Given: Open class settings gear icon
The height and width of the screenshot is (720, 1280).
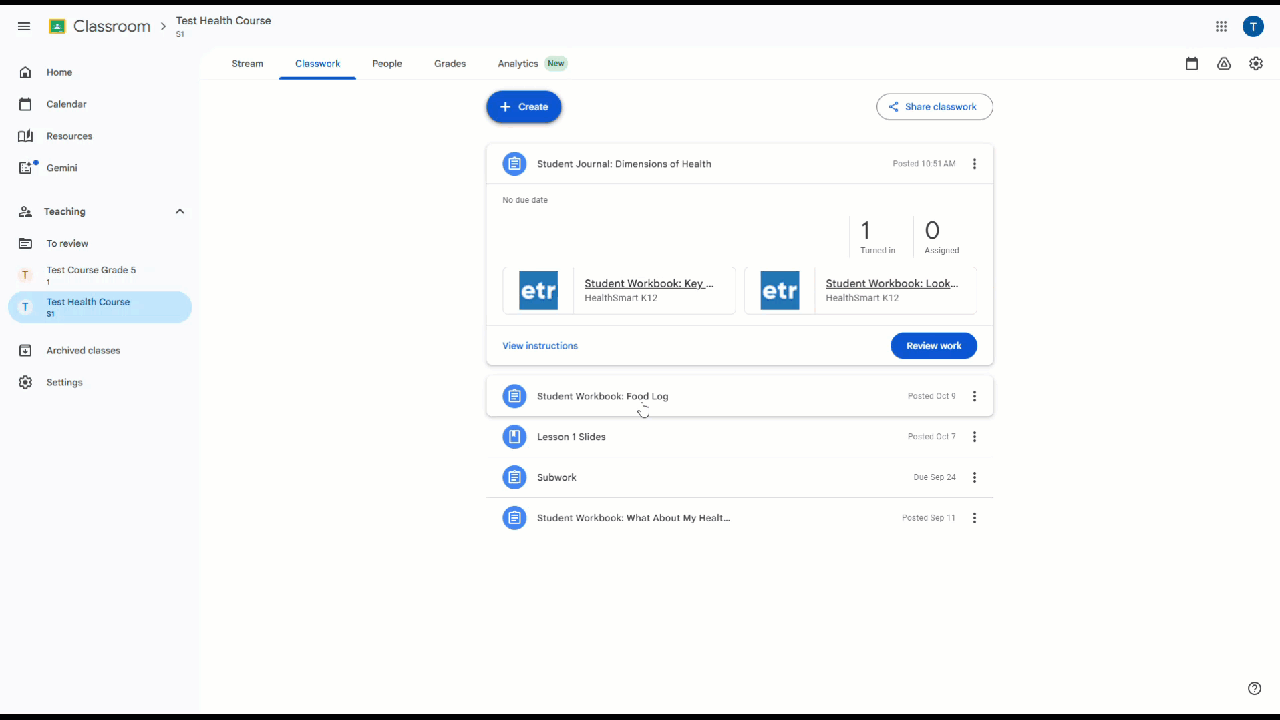Looking at the screenshot, I should point(1255,64).
